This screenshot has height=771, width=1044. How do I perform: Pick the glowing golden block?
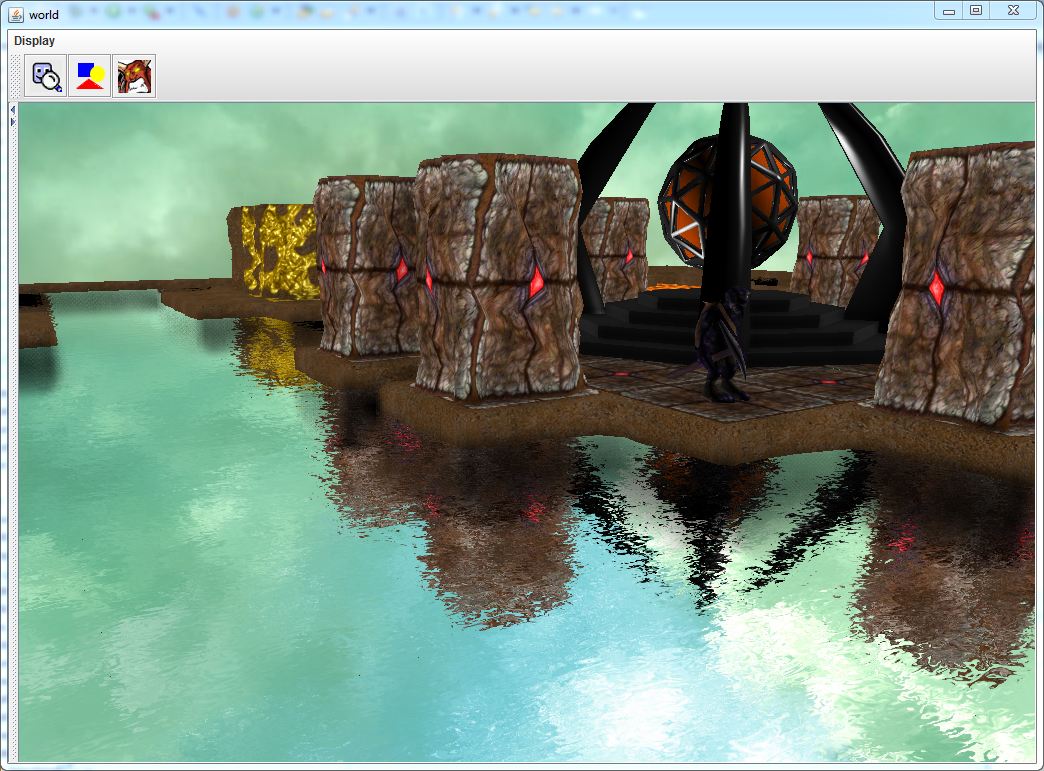275,251
